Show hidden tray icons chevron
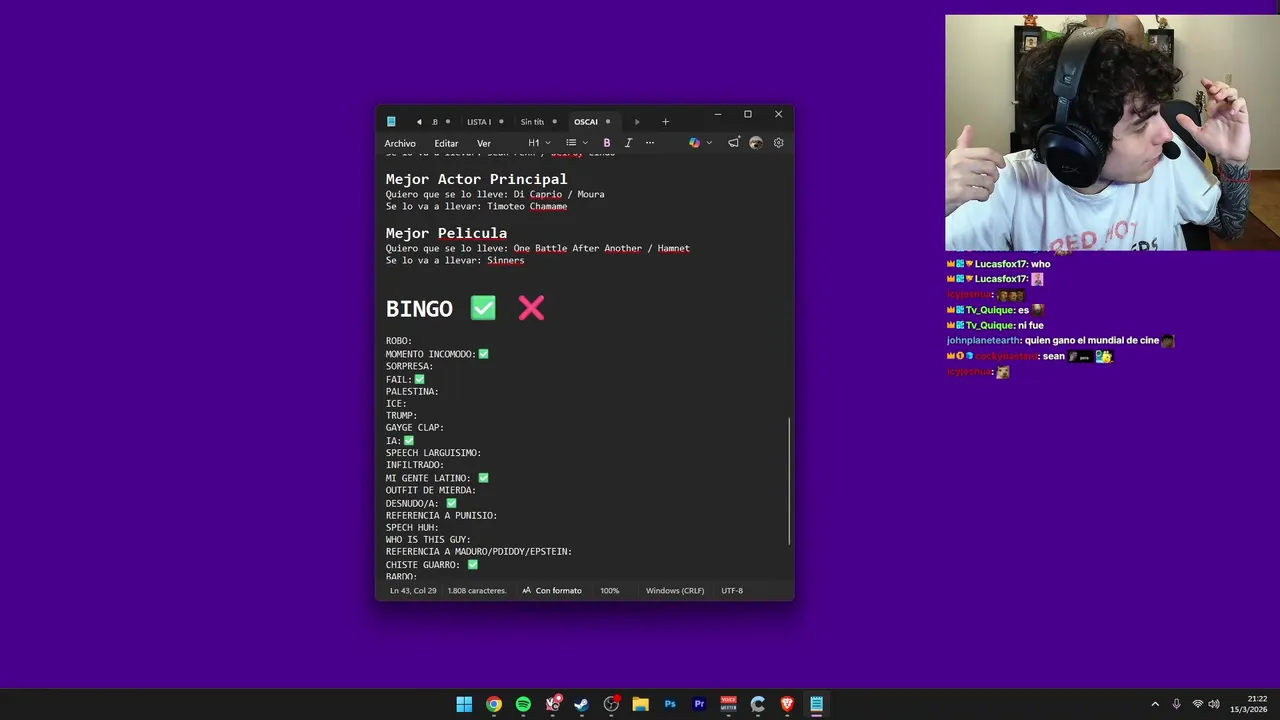This screenshot has height=720, width=1280. pyautogui.click(x=1155, y=704)
